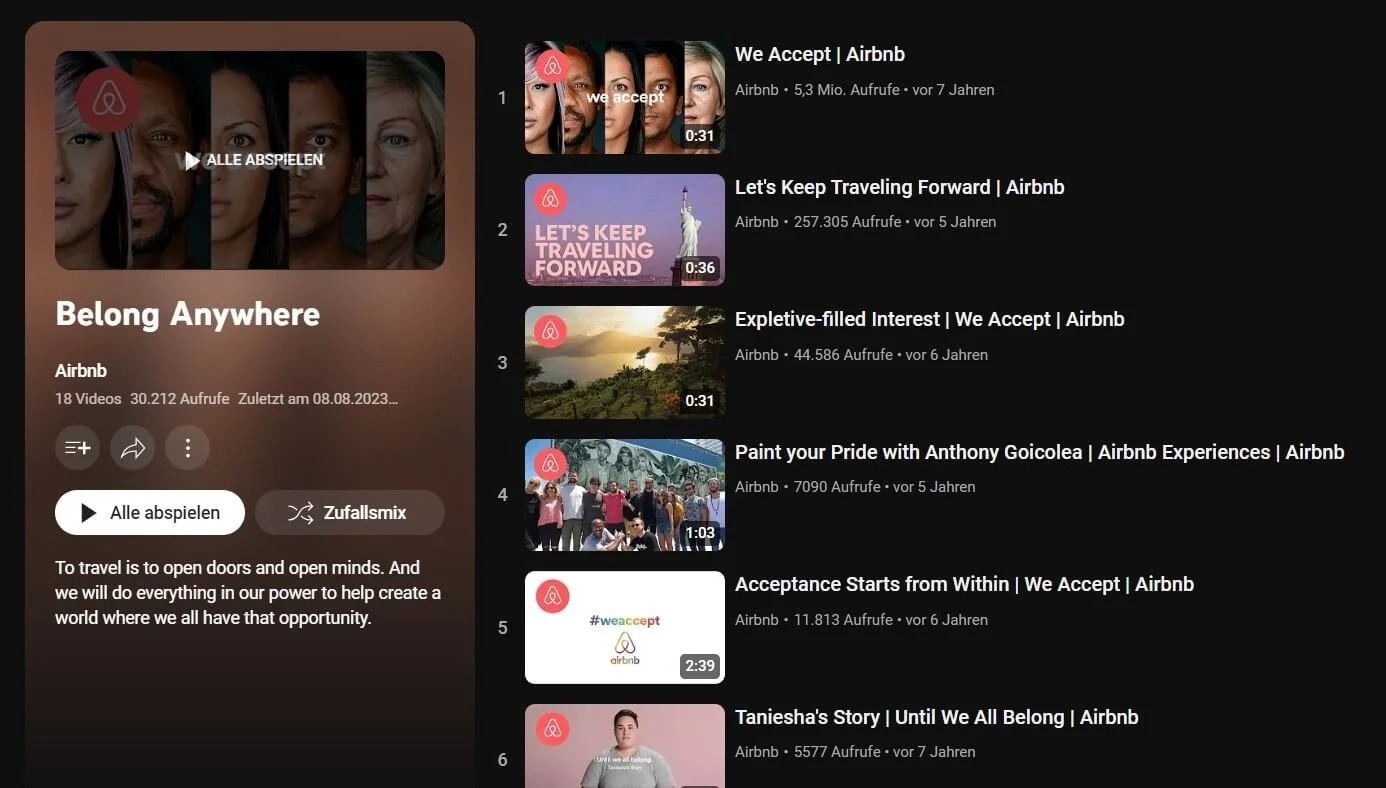Viewport: 1386px width, 788px height.
Task: Click Airbnb channel name under Taniesha's Story
Action: click(x=757, y=752)
